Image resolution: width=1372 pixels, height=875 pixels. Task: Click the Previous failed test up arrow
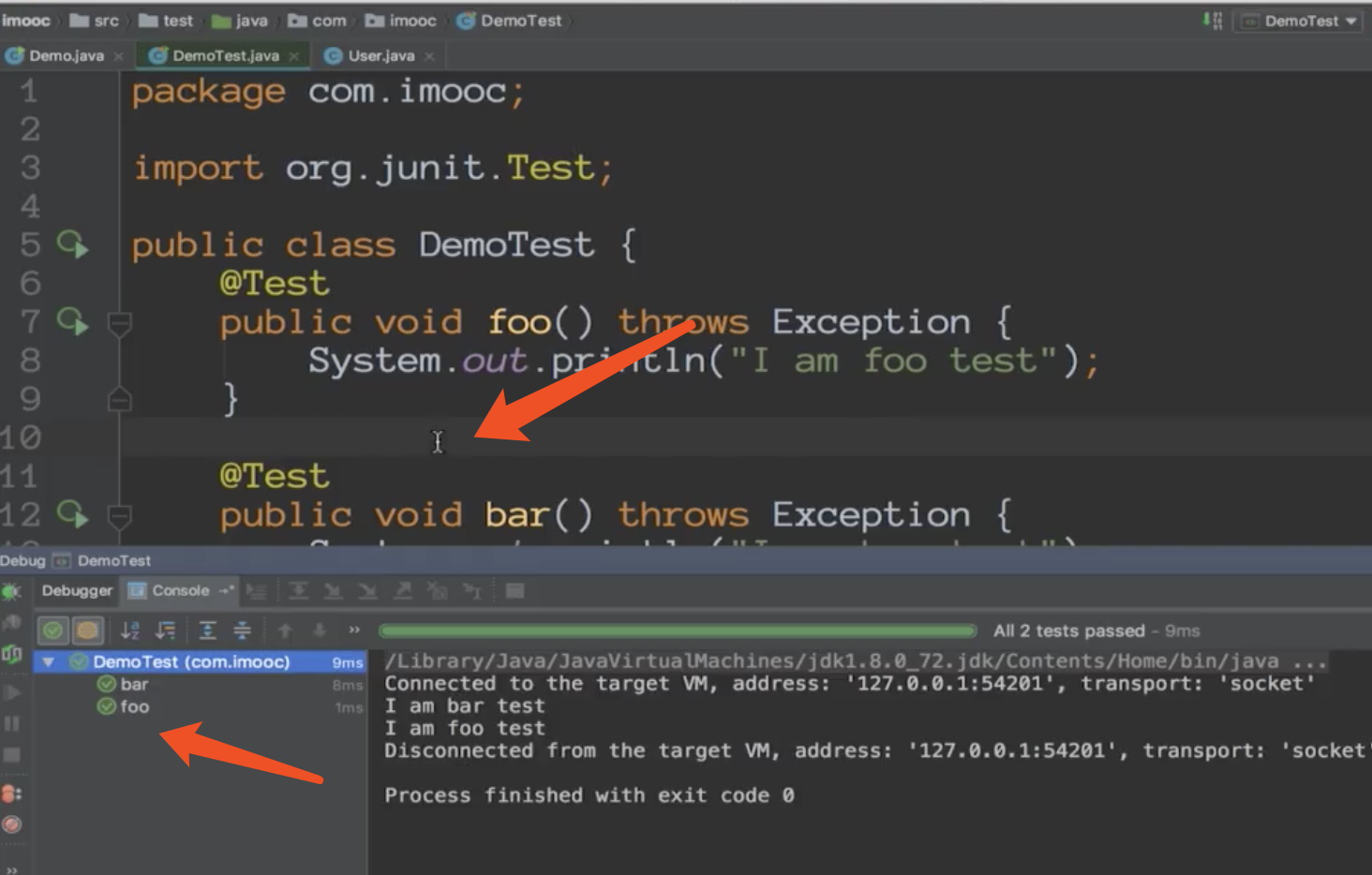tap(285, 630)
